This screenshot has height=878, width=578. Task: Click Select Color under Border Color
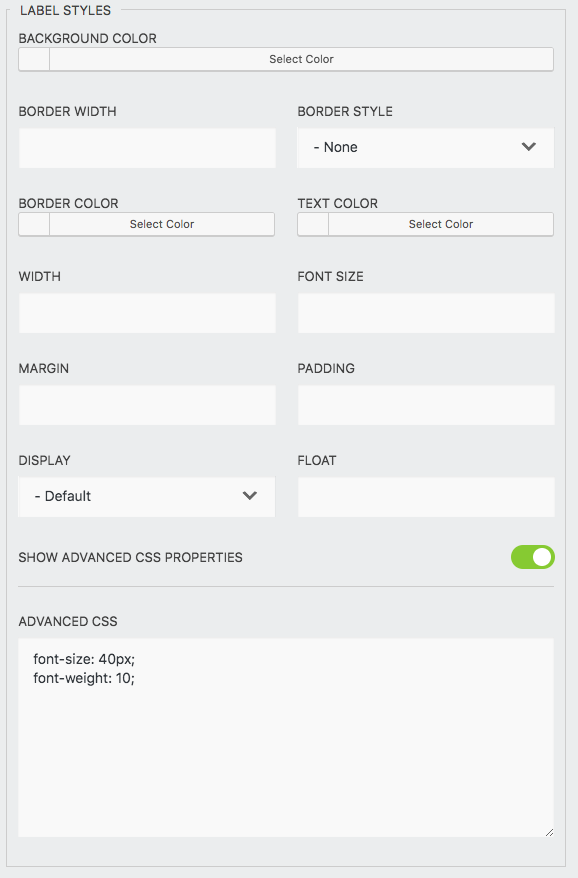coord(161,224)
